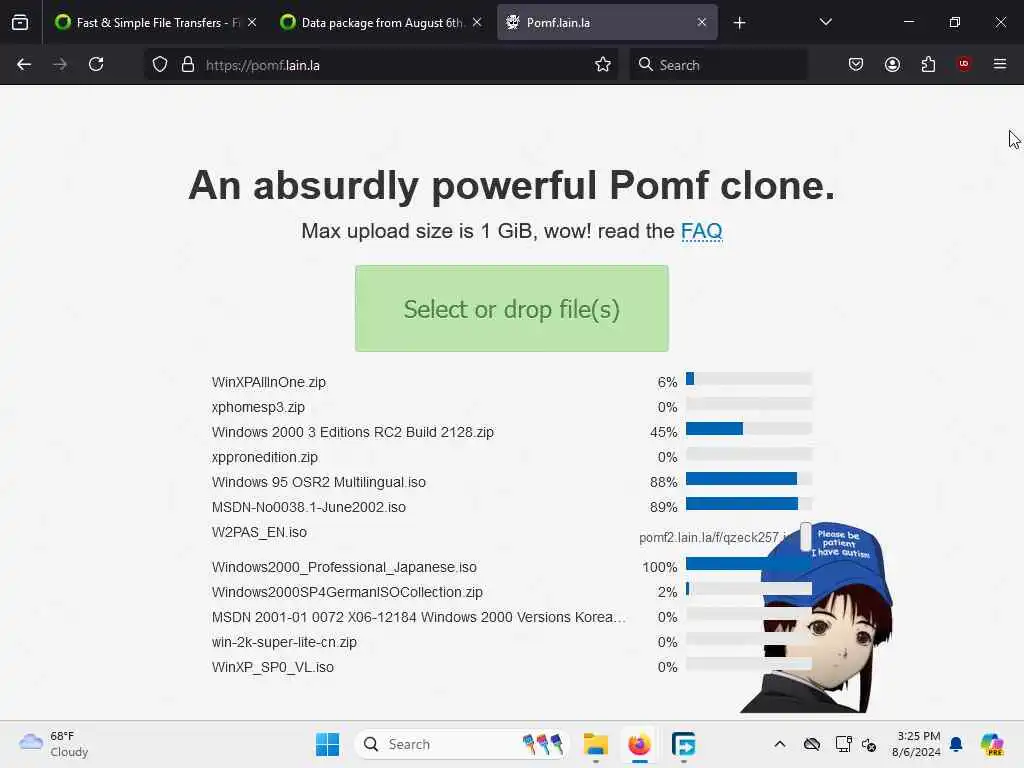Screen dimensions: 1024x768
Task: Open a new tab with plus button
Action: coord(739,23)
